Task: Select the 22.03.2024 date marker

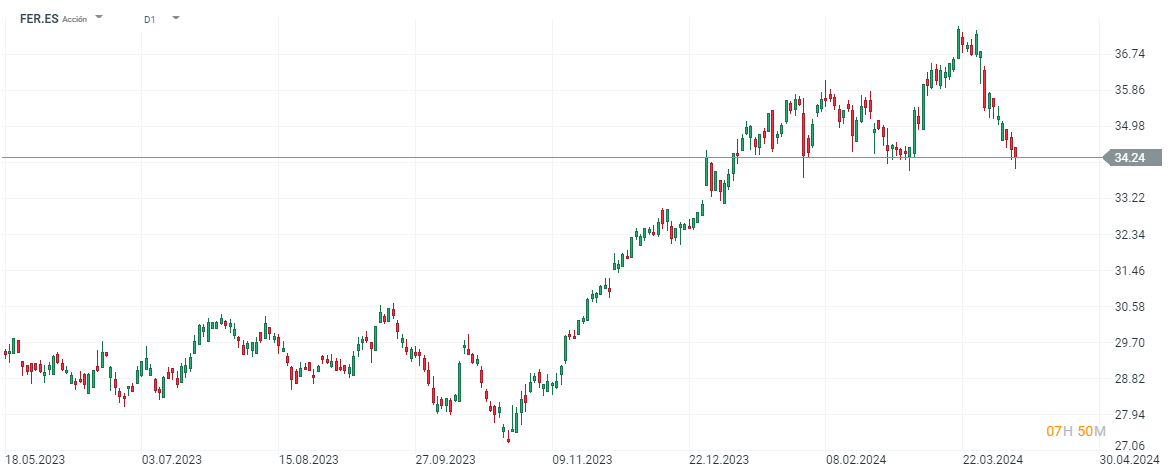Action: (993, 460)
